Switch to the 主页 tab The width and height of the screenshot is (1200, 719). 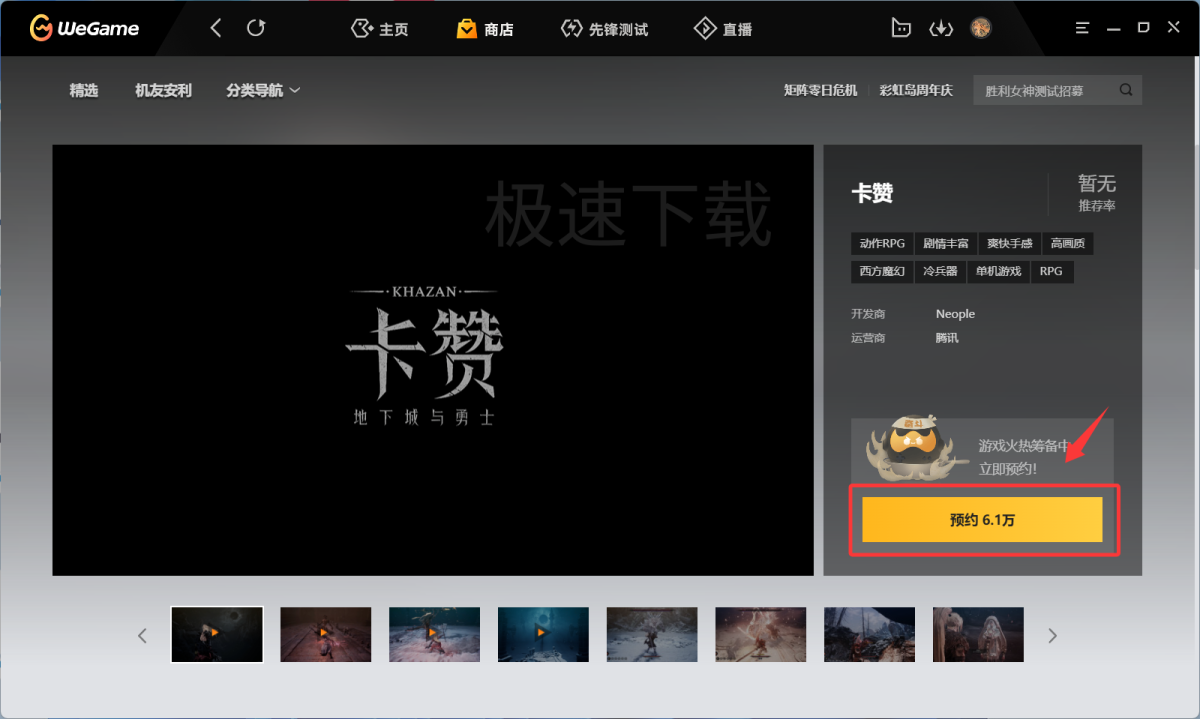[380, 29]
